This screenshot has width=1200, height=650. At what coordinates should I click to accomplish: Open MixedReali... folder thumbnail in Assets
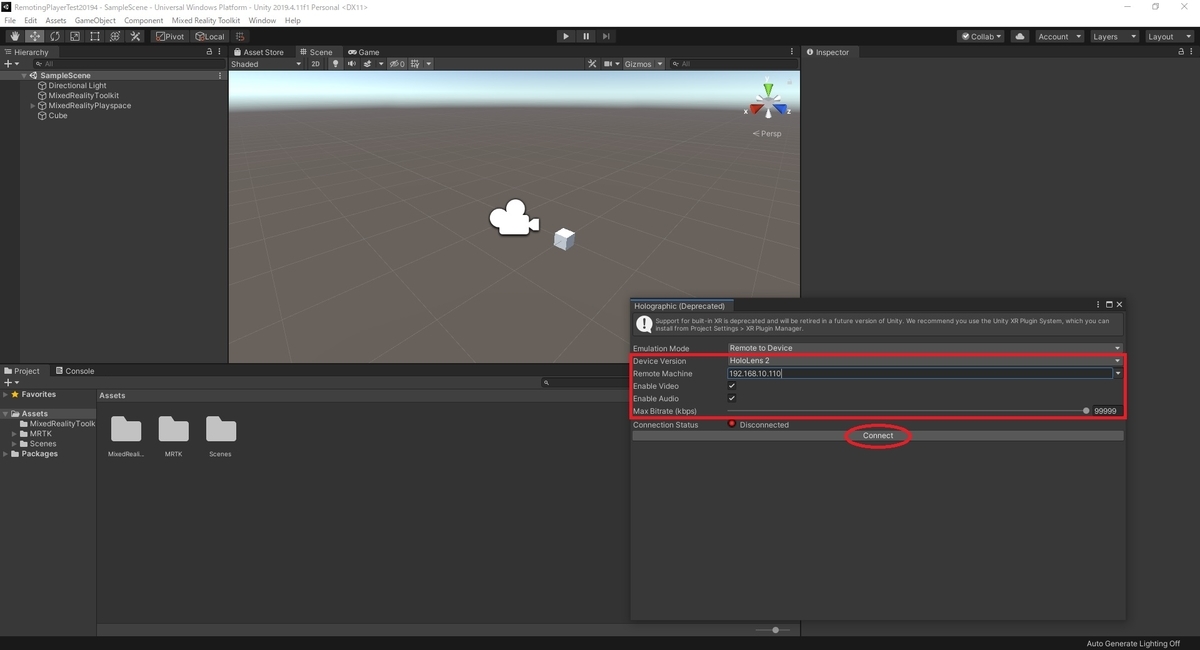[126, 429]
